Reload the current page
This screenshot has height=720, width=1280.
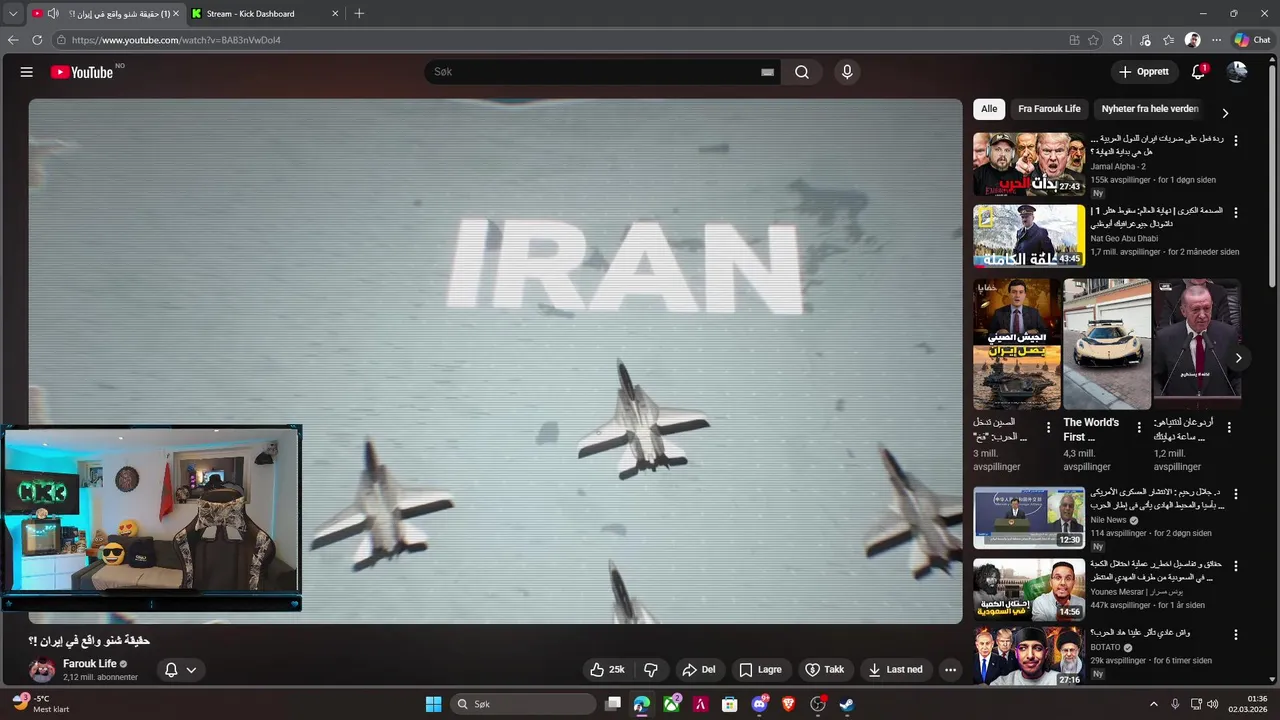(37, 40)
